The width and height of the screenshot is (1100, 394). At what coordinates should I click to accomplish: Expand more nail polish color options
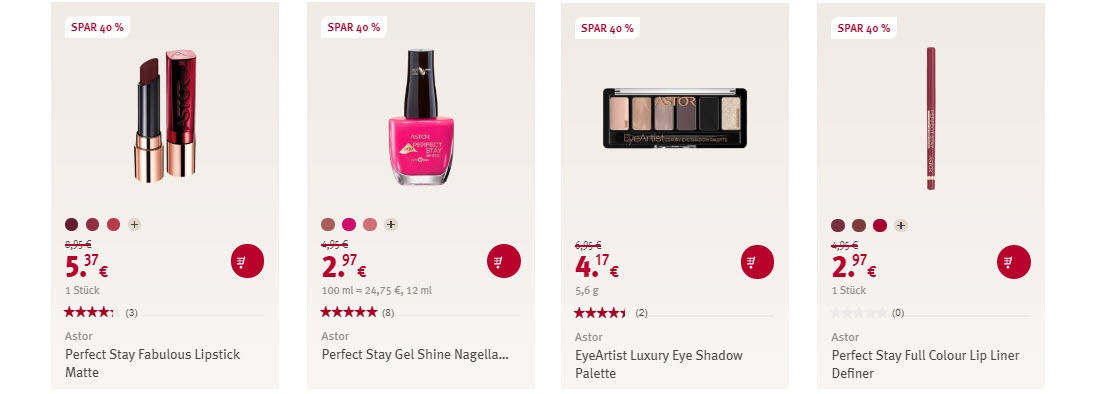coord(391,224)
